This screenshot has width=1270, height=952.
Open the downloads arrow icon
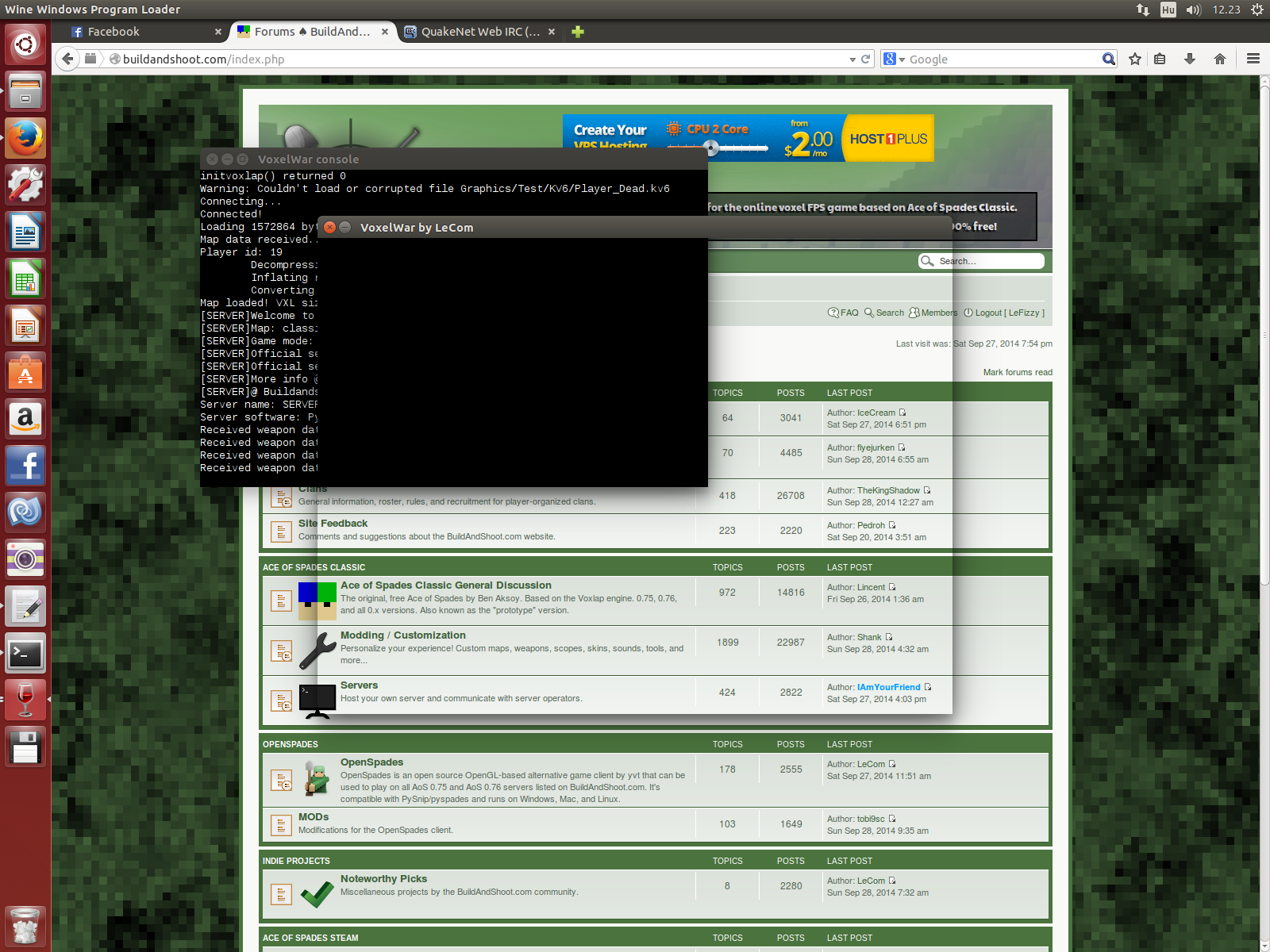tap(1189, 59)
